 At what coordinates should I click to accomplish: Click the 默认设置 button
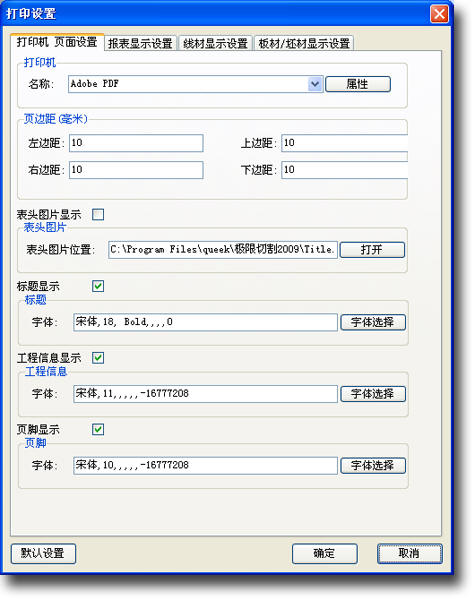coord(43,554)
